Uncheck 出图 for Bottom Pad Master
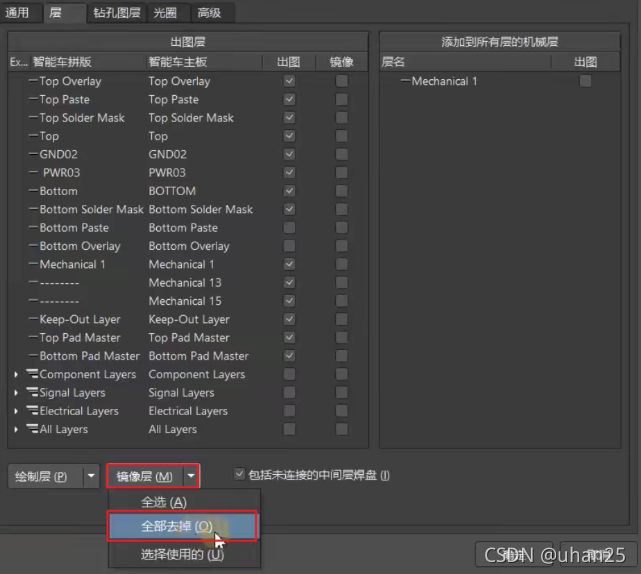 coord(289,356)
